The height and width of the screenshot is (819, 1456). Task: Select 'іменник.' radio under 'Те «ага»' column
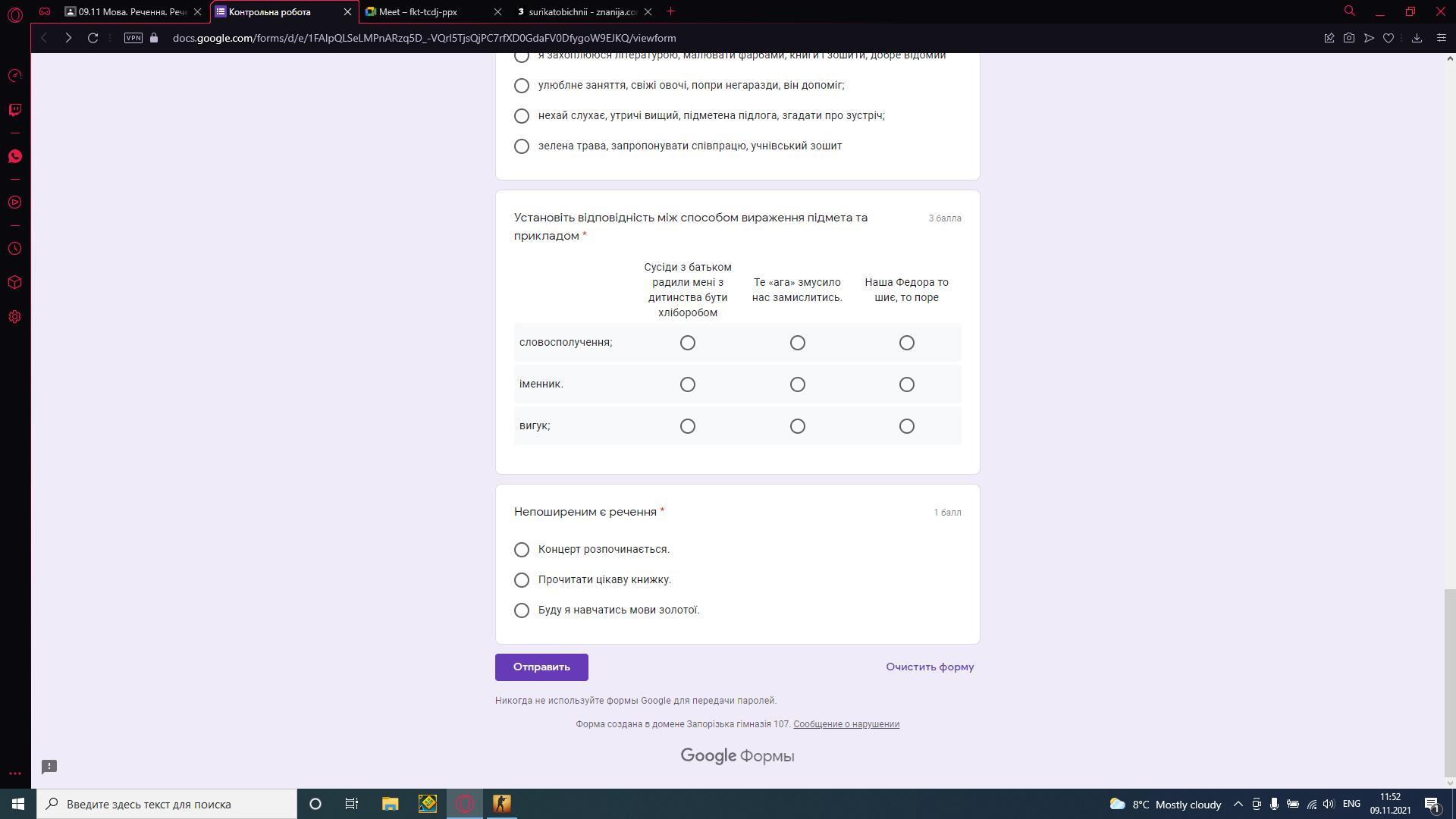click(x=797, y=384)
